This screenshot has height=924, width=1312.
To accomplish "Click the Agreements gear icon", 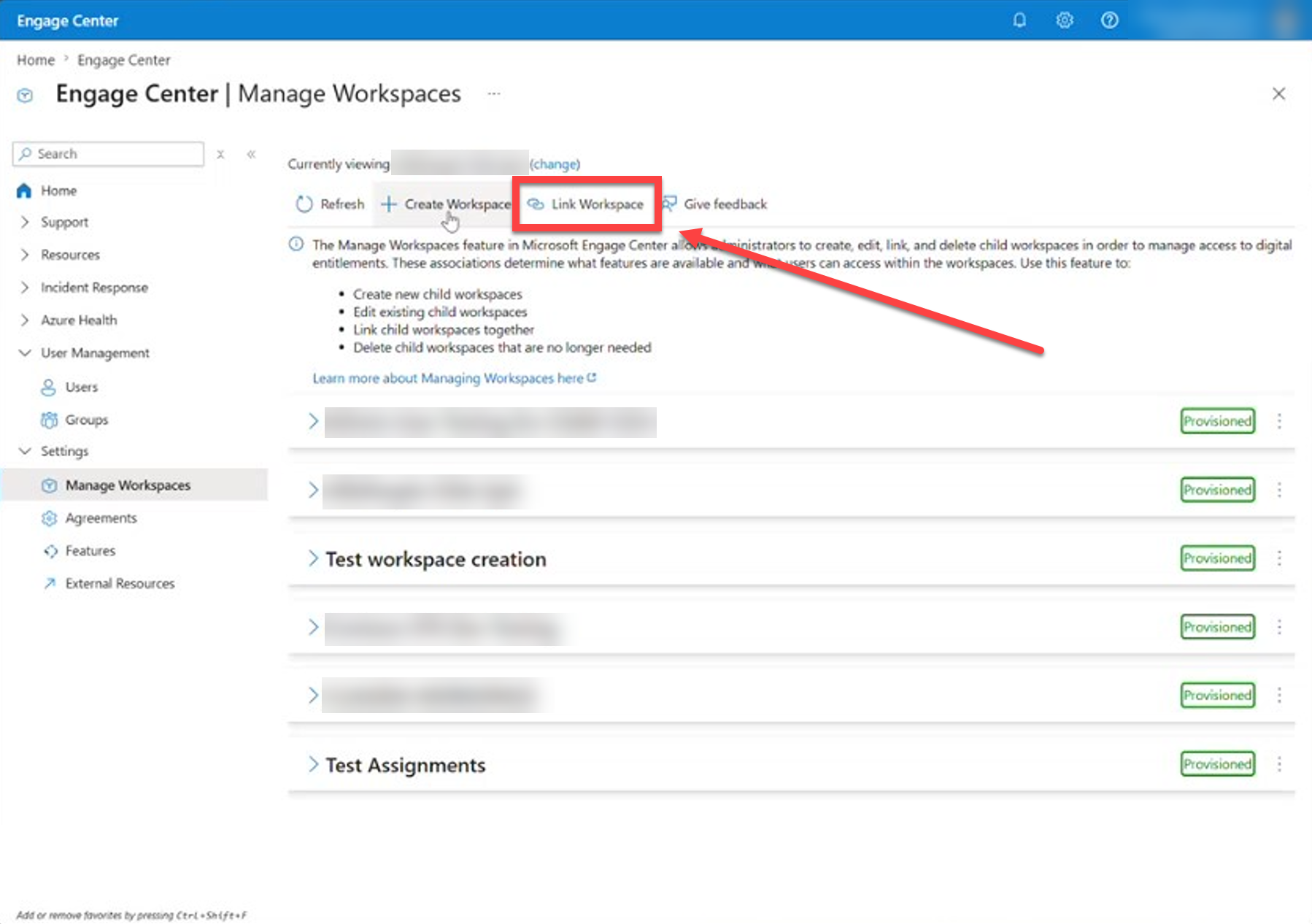I will (49, 518).
